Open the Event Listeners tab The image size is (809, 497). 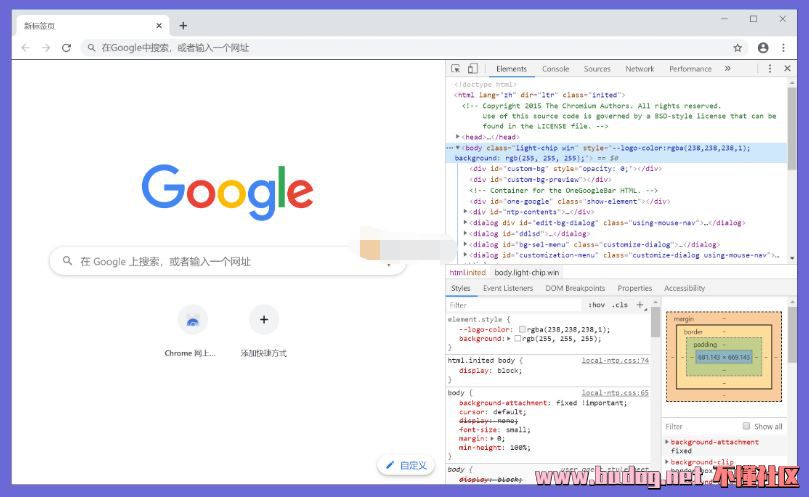pyautogui.click(x=508, y=288)
